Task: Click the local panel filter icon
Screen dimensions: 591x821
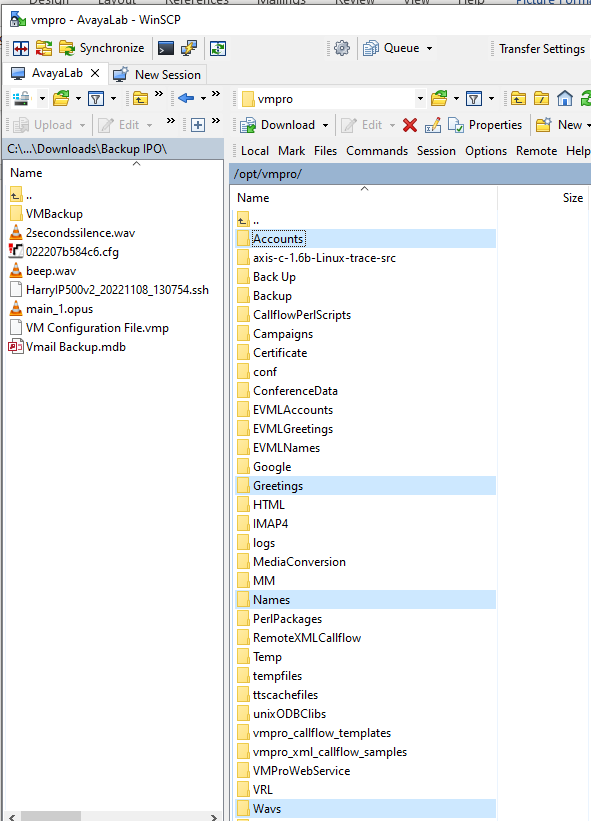Action: coord(96,98)
